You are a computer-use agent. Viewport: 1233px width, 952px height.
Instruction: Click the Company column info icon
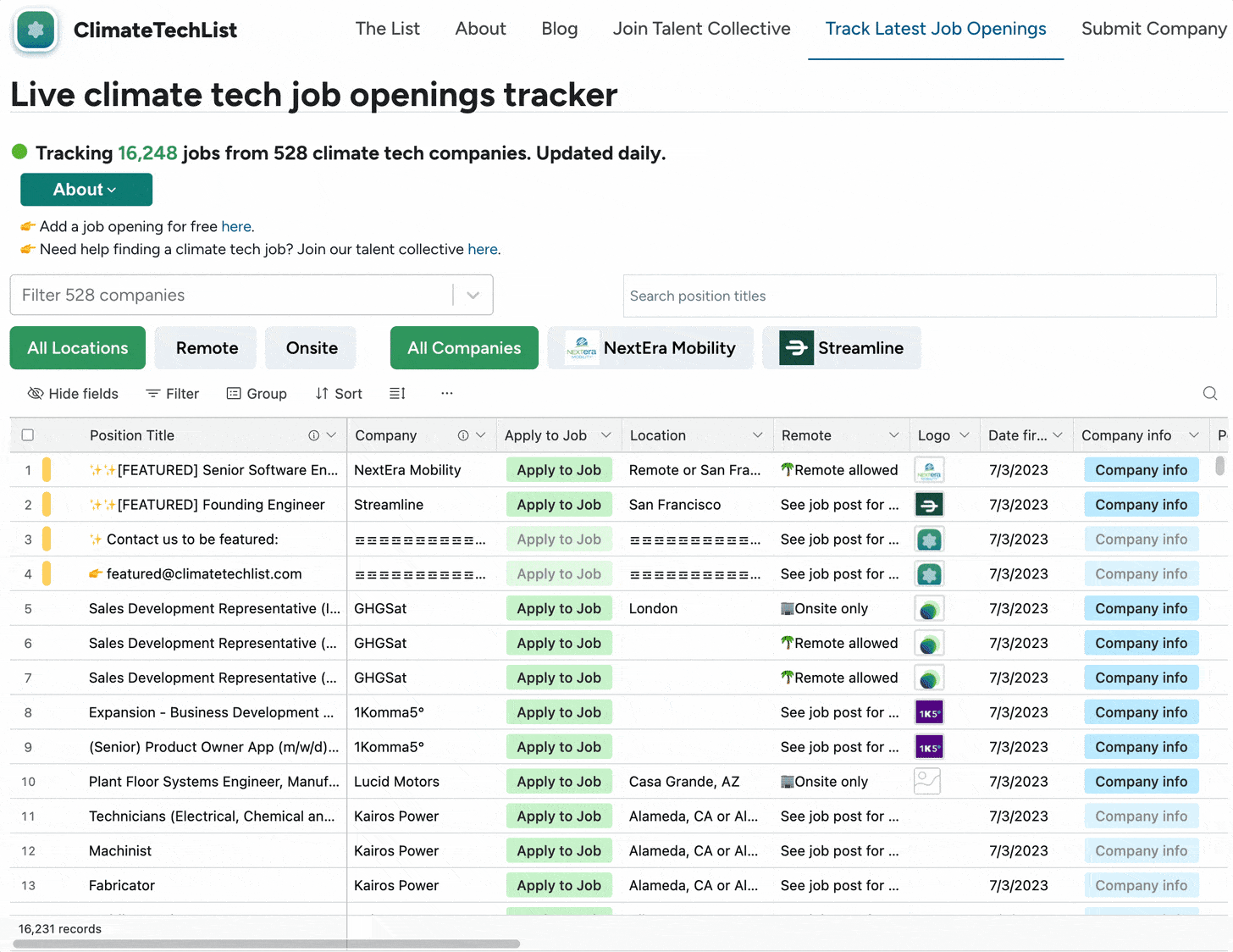coord(463,435)
